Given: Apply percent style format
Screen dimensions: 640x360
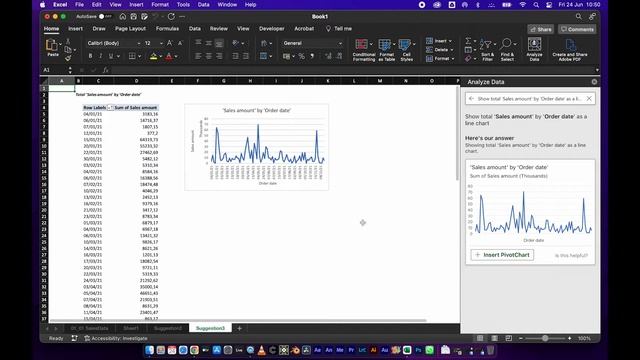Looking at the screenshot, I should coord(302,56).
